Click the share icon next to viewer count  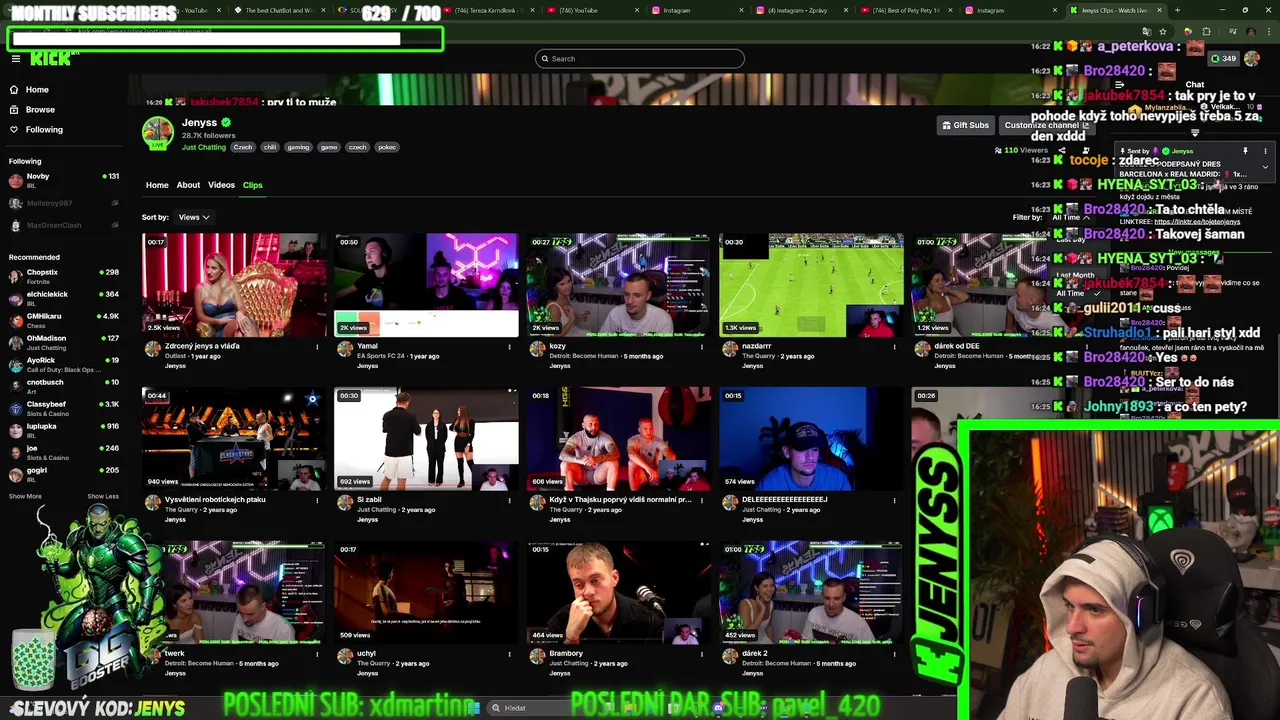[1062, 150]
